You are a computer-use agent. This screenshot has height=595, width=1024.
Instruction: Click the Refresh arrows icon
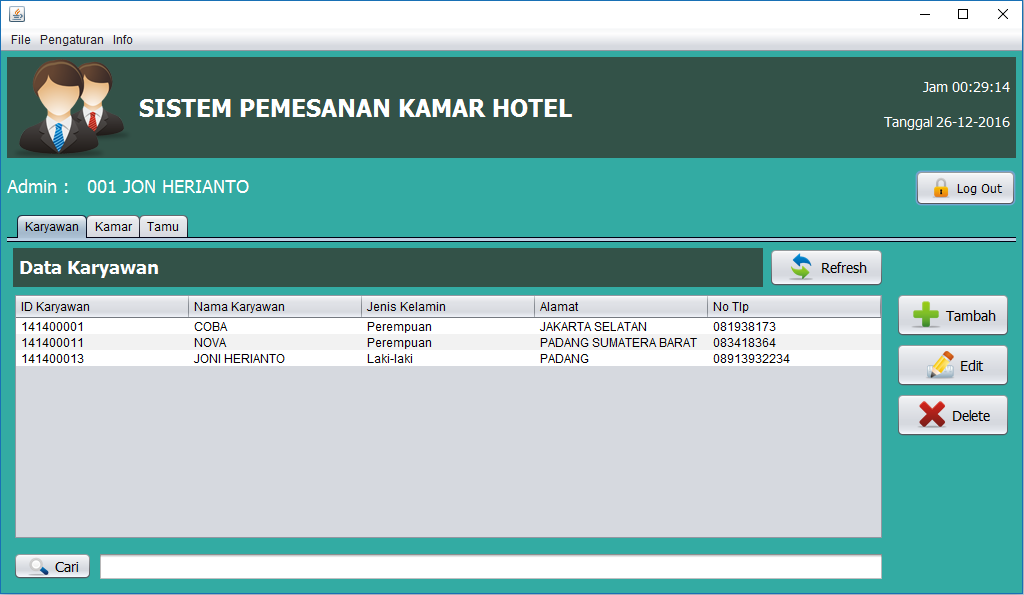tap(801, 267)
